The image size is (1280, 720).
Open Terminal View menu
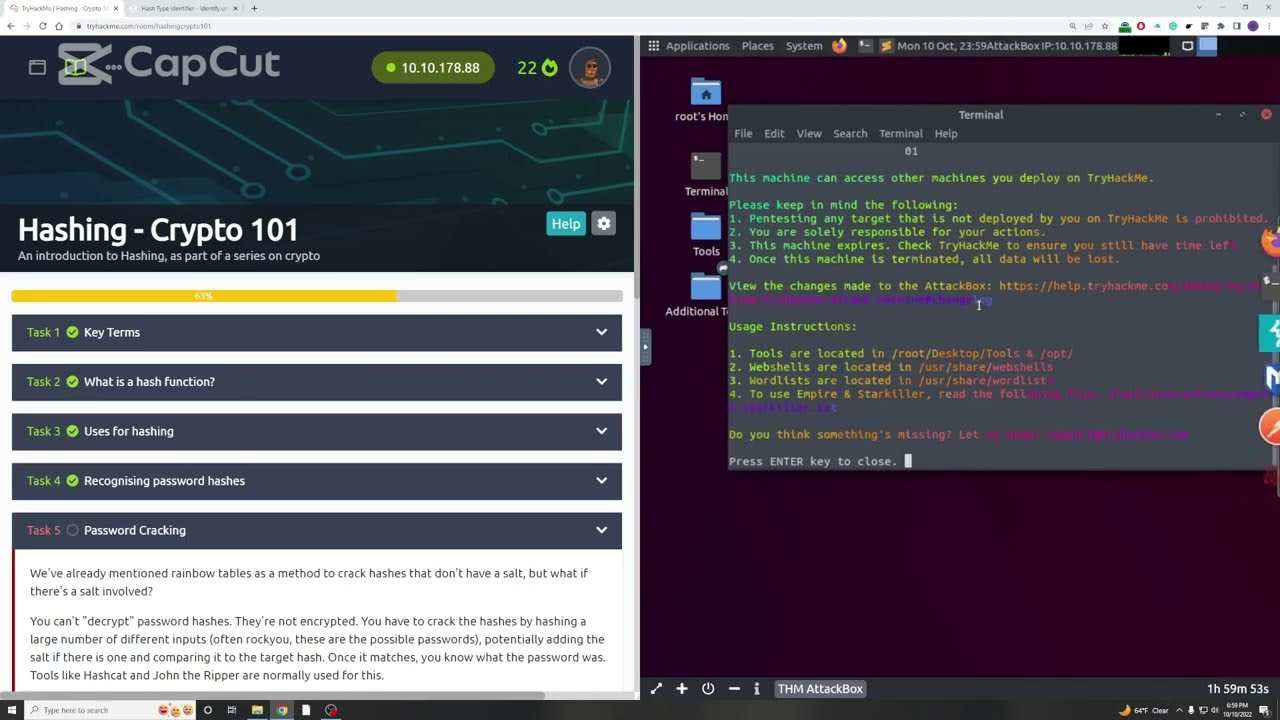[809, 134]
